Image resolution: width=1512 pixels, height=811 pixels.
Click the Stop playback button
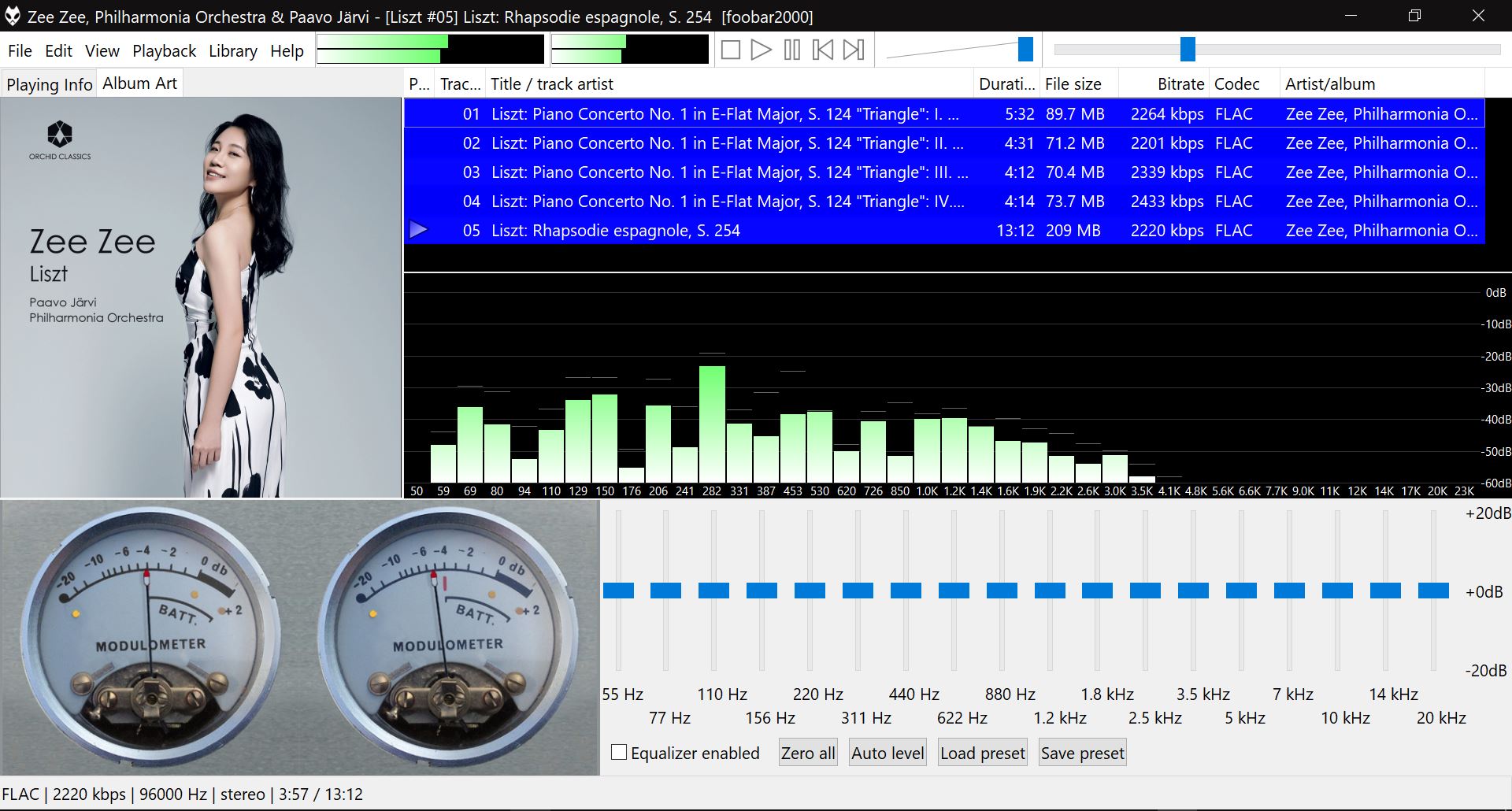click(x=731, y=50)
